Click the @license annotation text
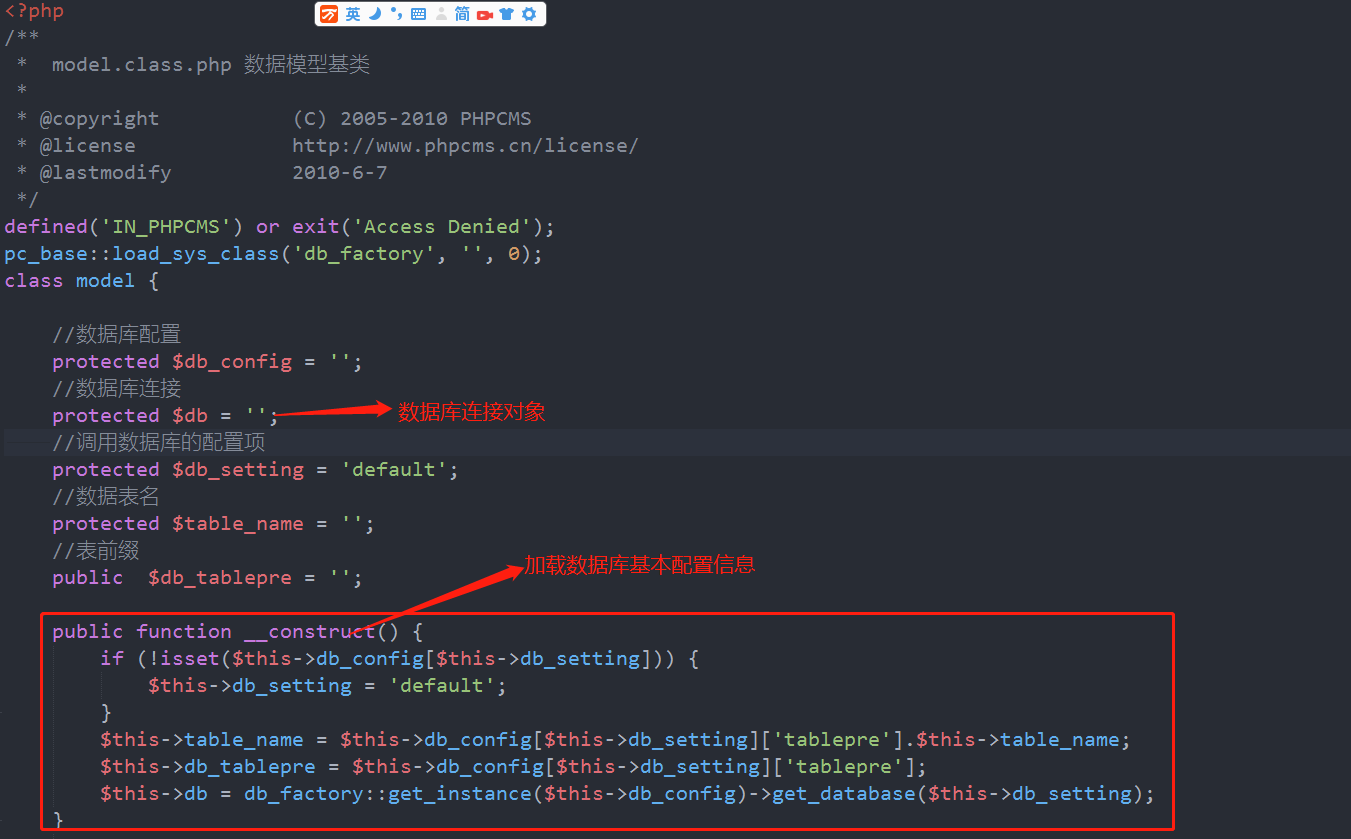 pos(87,146)
